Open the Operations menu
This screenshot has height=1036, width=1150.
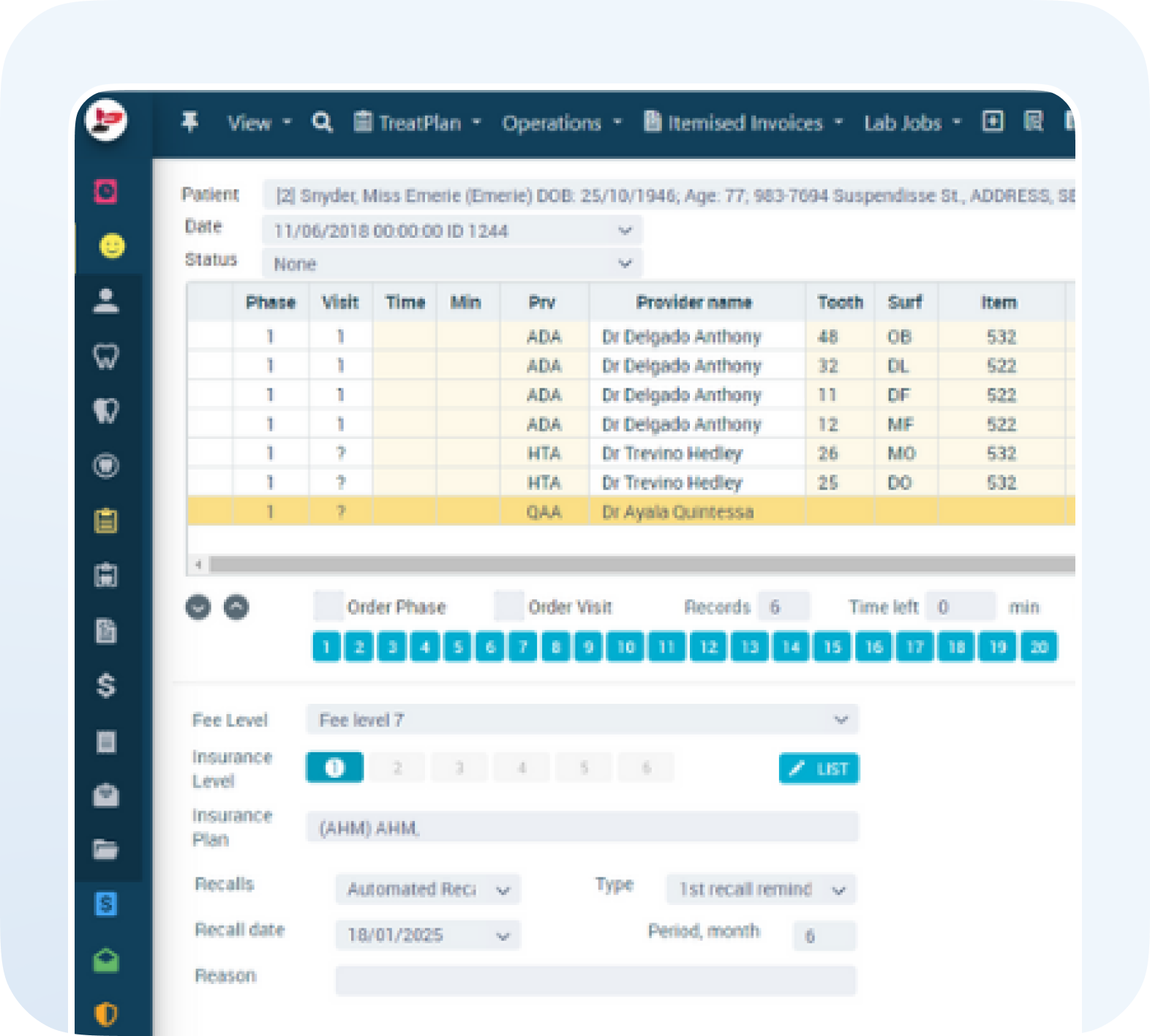click(561, 123)
